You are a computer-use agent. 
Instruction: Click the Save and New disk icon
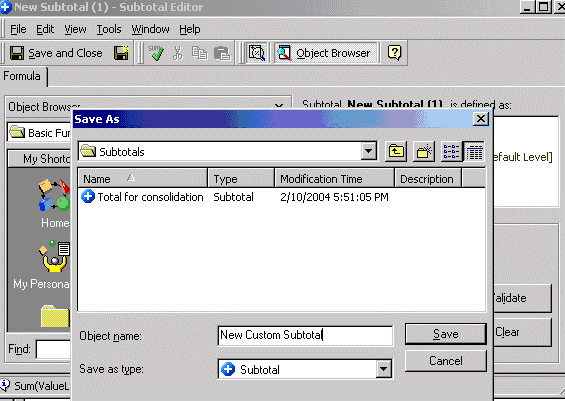(x=121, y=53)
